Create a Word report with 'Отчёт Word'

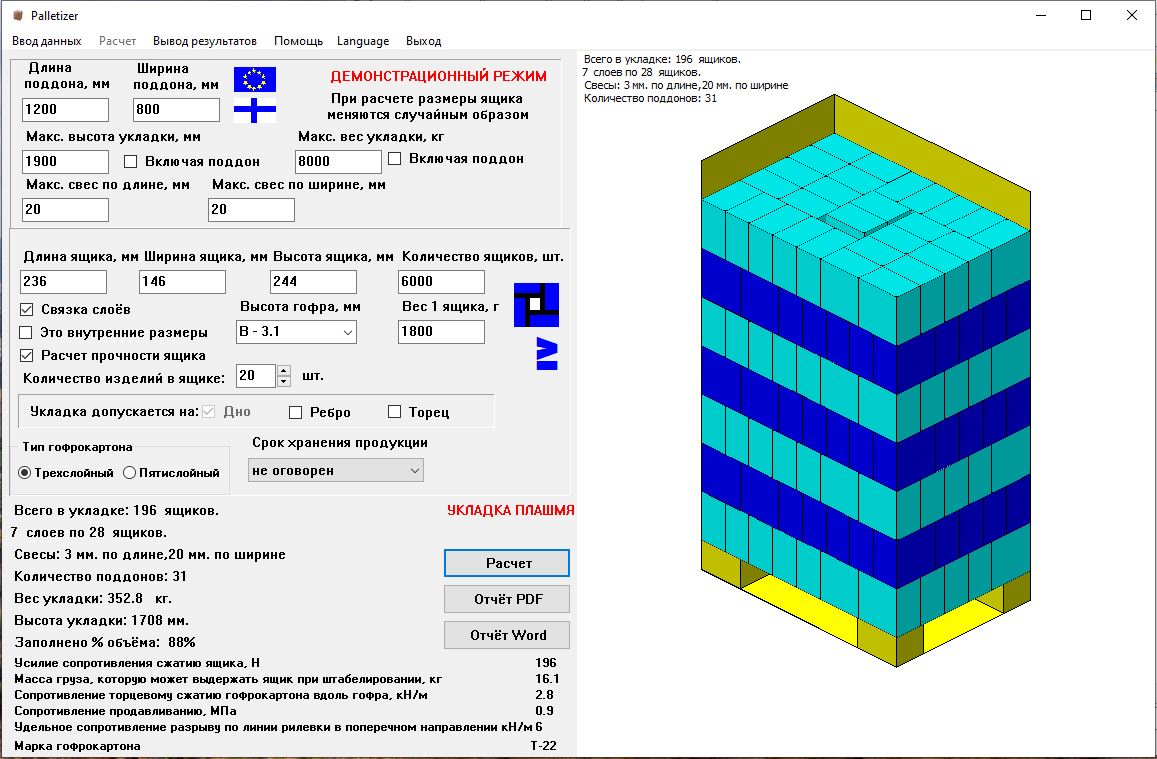[x=506, y=634]
